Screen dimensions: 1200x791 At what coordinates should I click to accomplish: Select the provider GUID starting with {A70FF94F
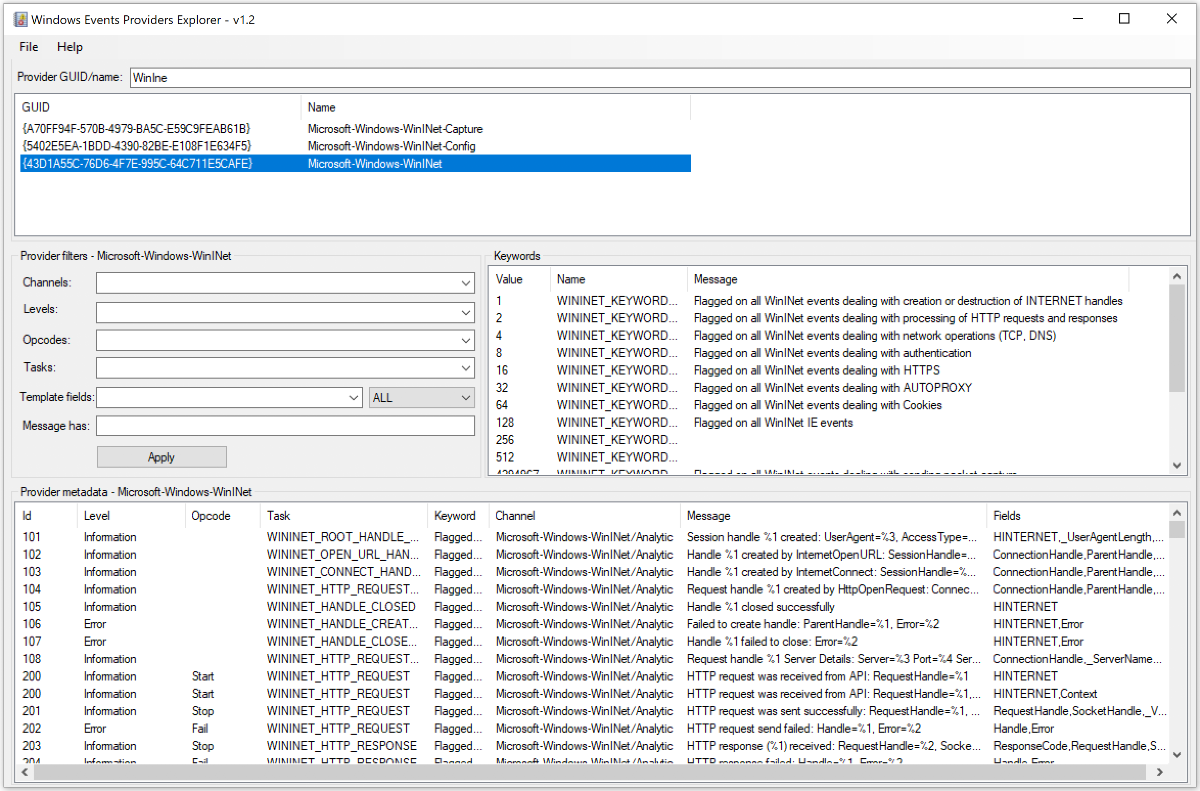point(136,129)
